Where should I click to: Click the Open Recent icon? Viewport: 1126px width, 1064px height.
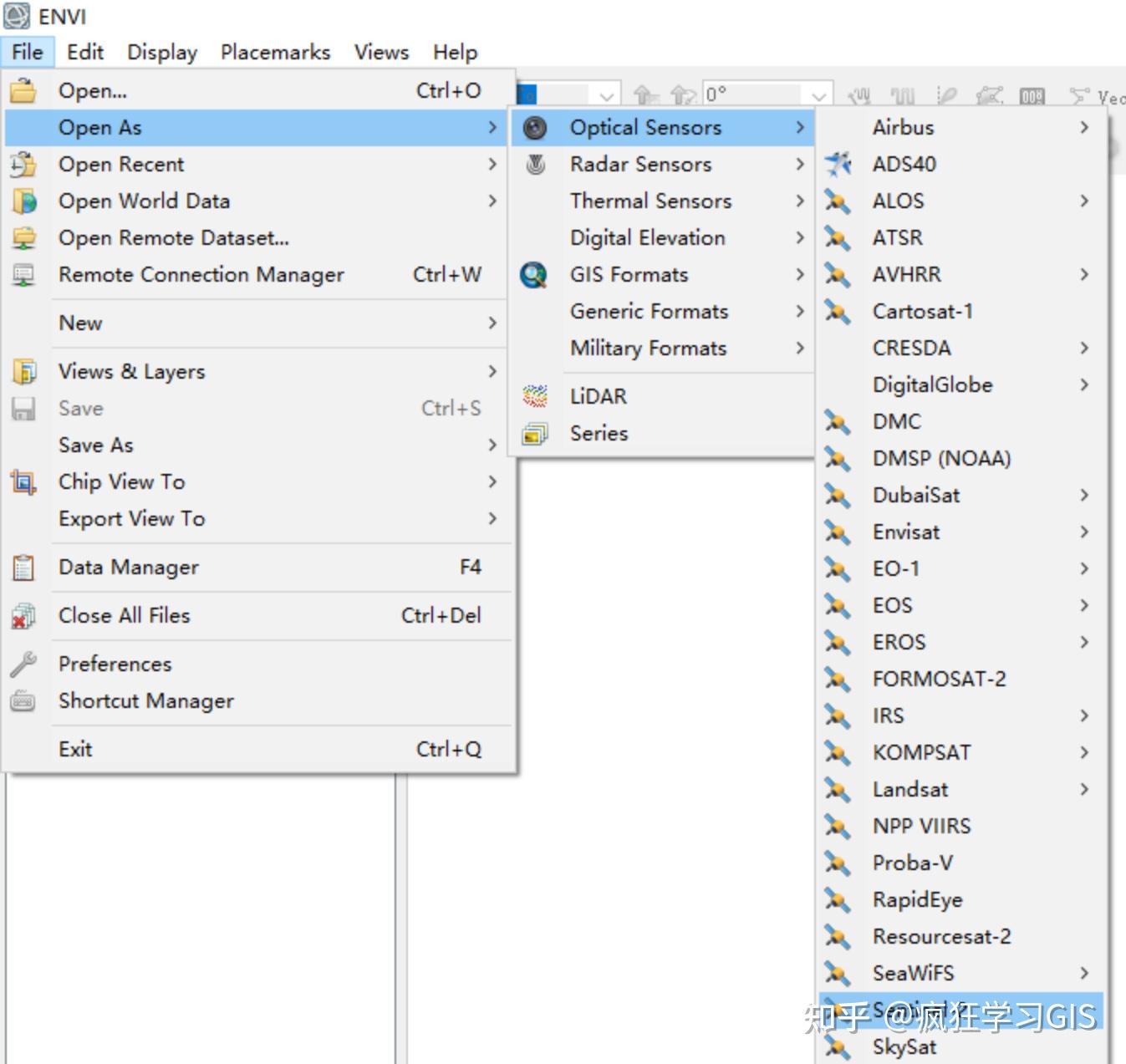(23, 164)
